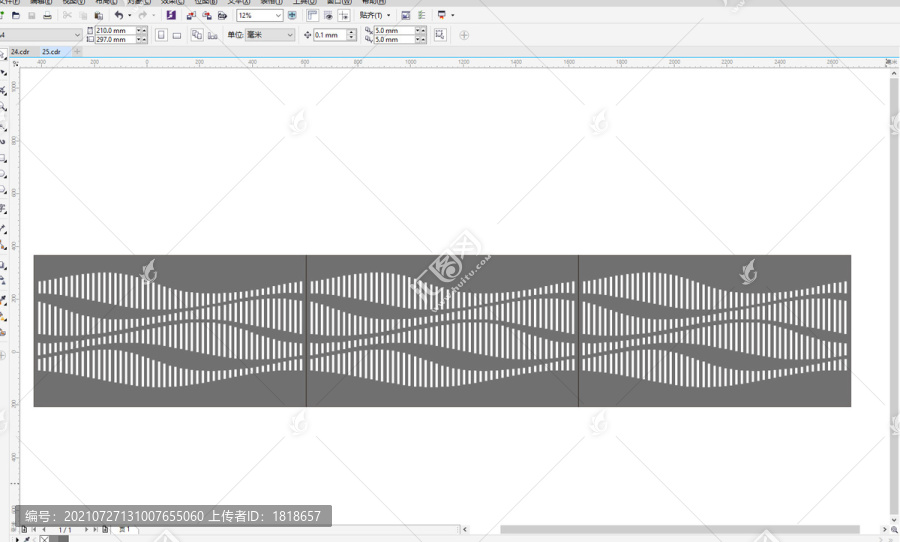This screenshot has width=900, height=542.
Task: Expand the Redo history arrow
Action: [x=153, y=16]
